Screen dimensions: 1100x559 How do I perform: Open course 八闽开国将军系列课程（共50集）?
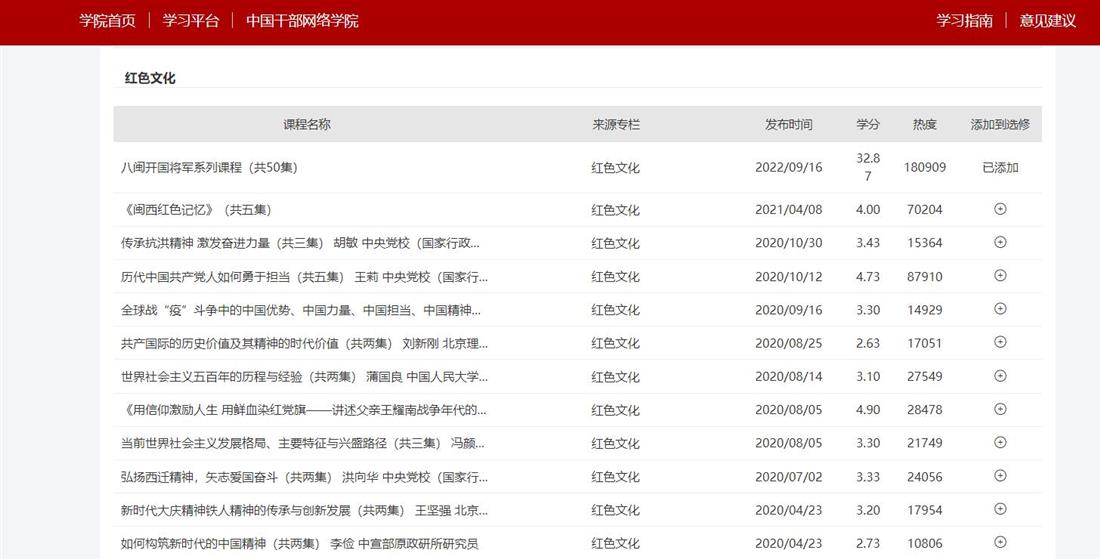pos(209,168)
